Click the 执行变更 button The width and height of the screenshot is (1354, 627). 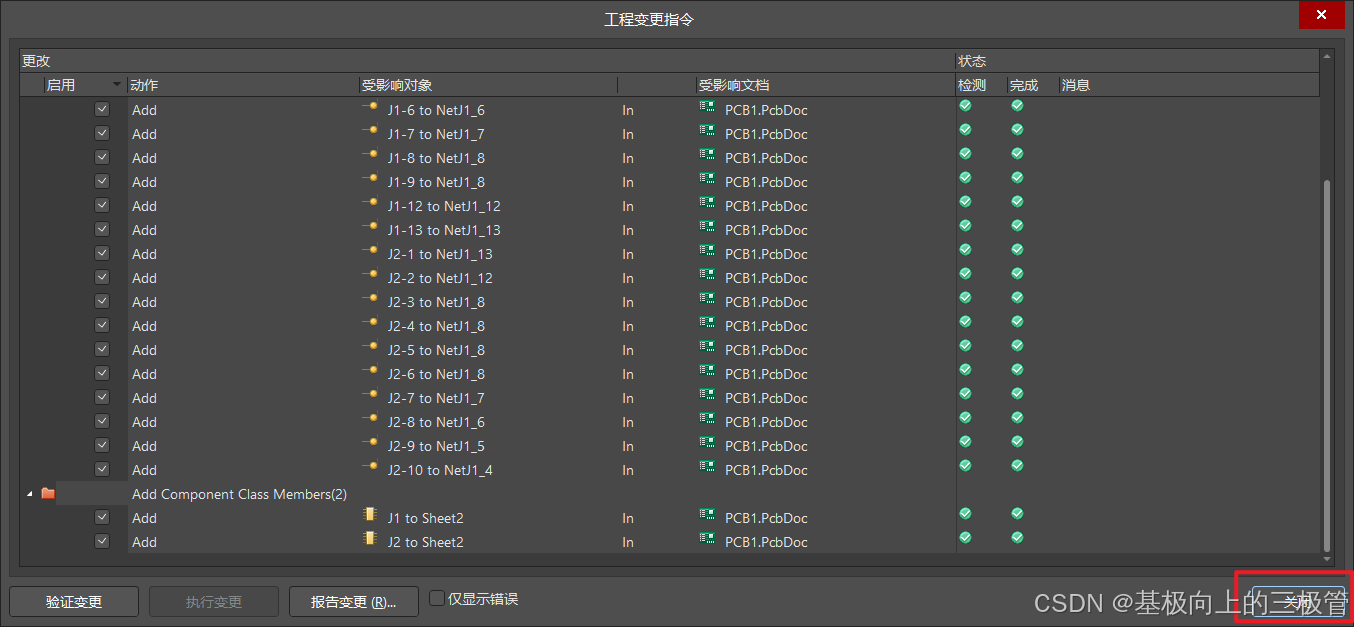point(214,602)
